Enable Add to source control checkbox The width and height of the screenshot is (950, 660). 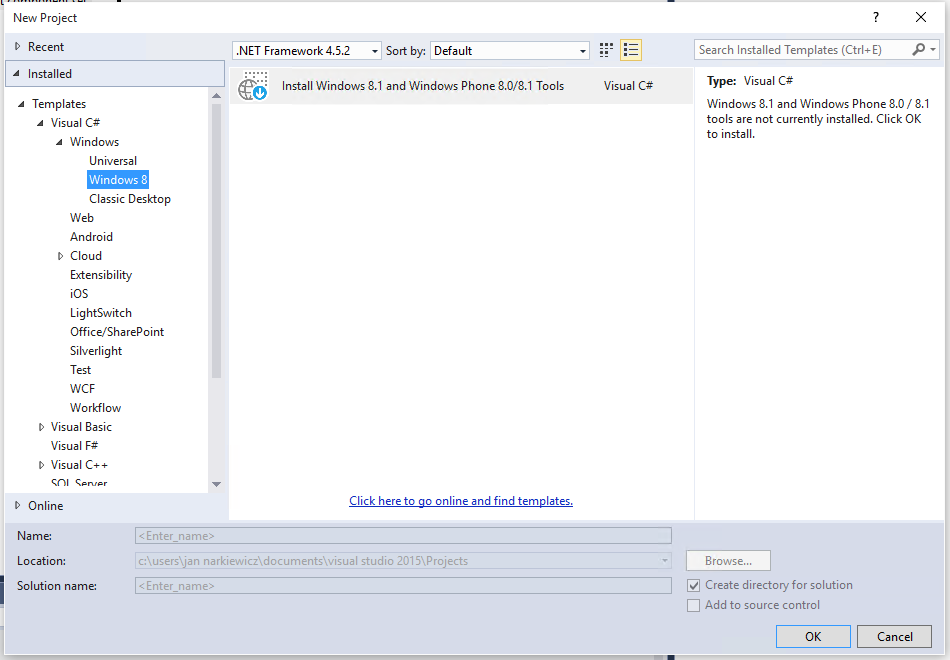(694, 605)
